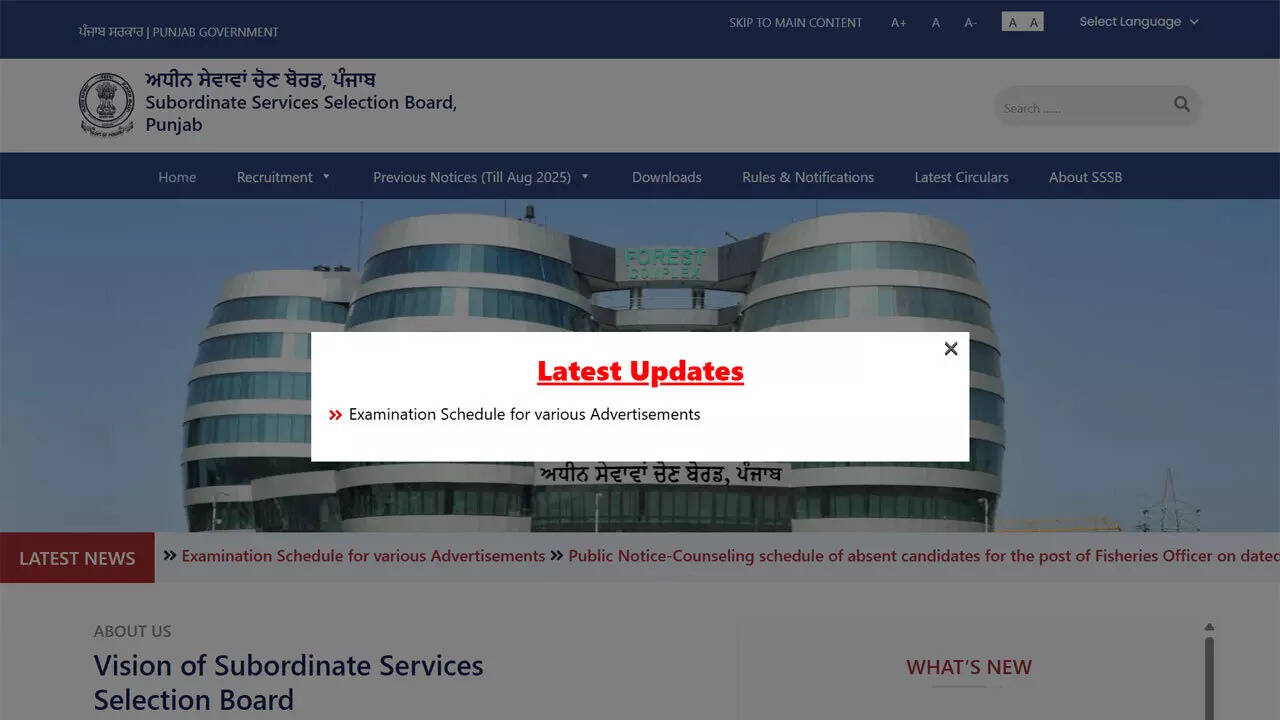1280x720 pixels.
Task: Click Skip to Main Content link
Action: point(795,23)
